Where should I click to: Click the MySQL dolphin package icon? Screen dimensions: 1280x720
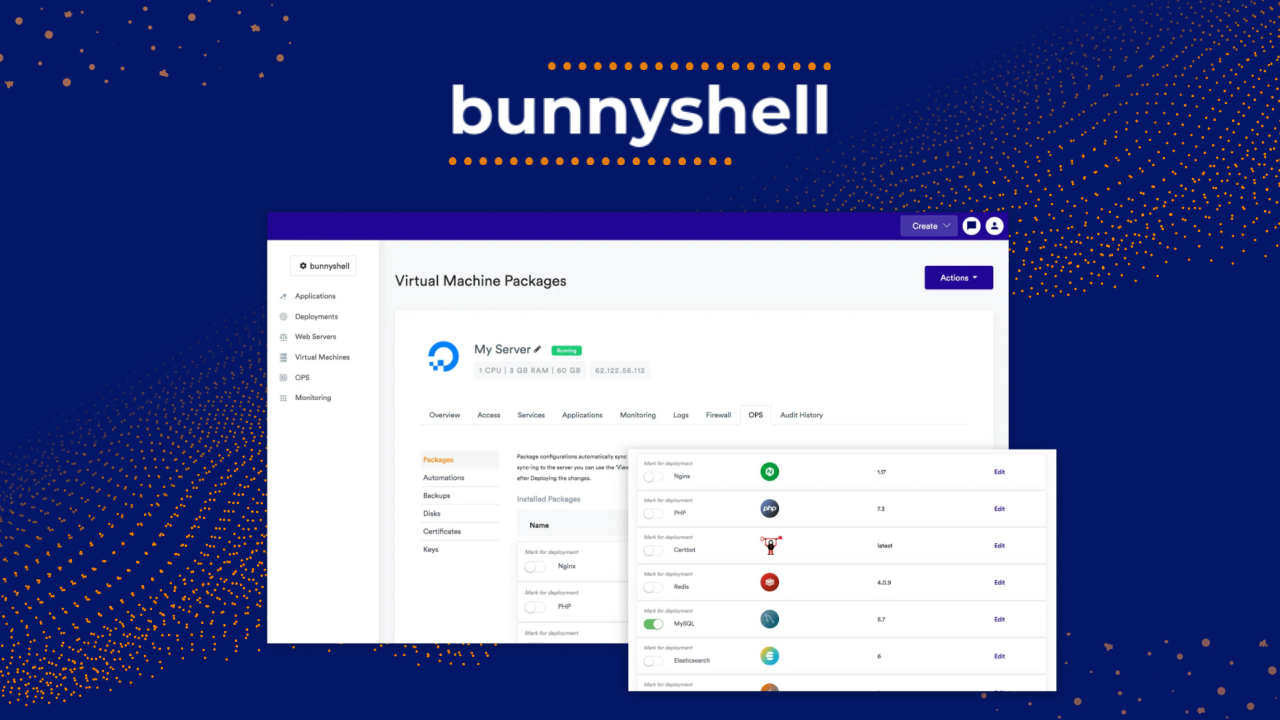[769, 619]
